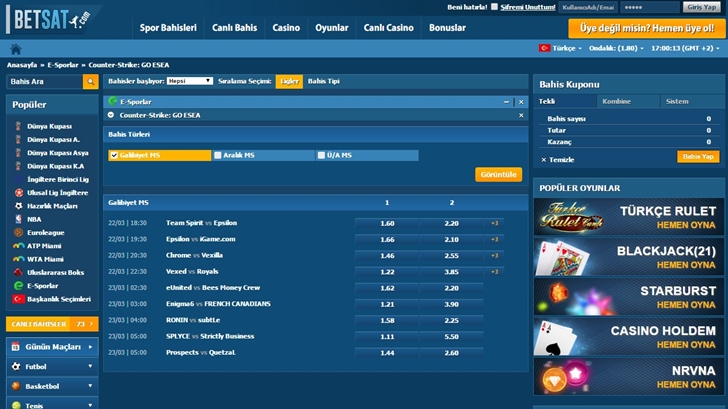Open the Starburst game banner
728x409 pixels.
629,297
